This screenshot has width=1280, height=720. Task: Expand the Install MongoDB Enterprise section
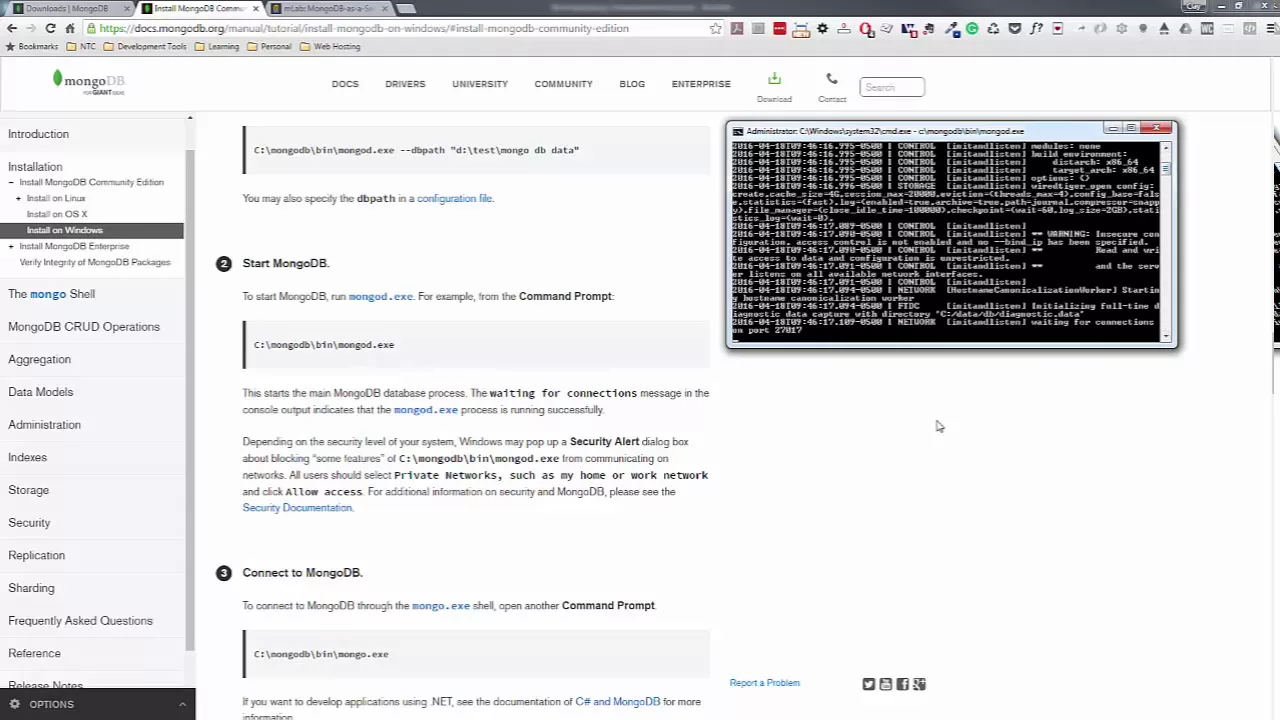coord(12,246)
